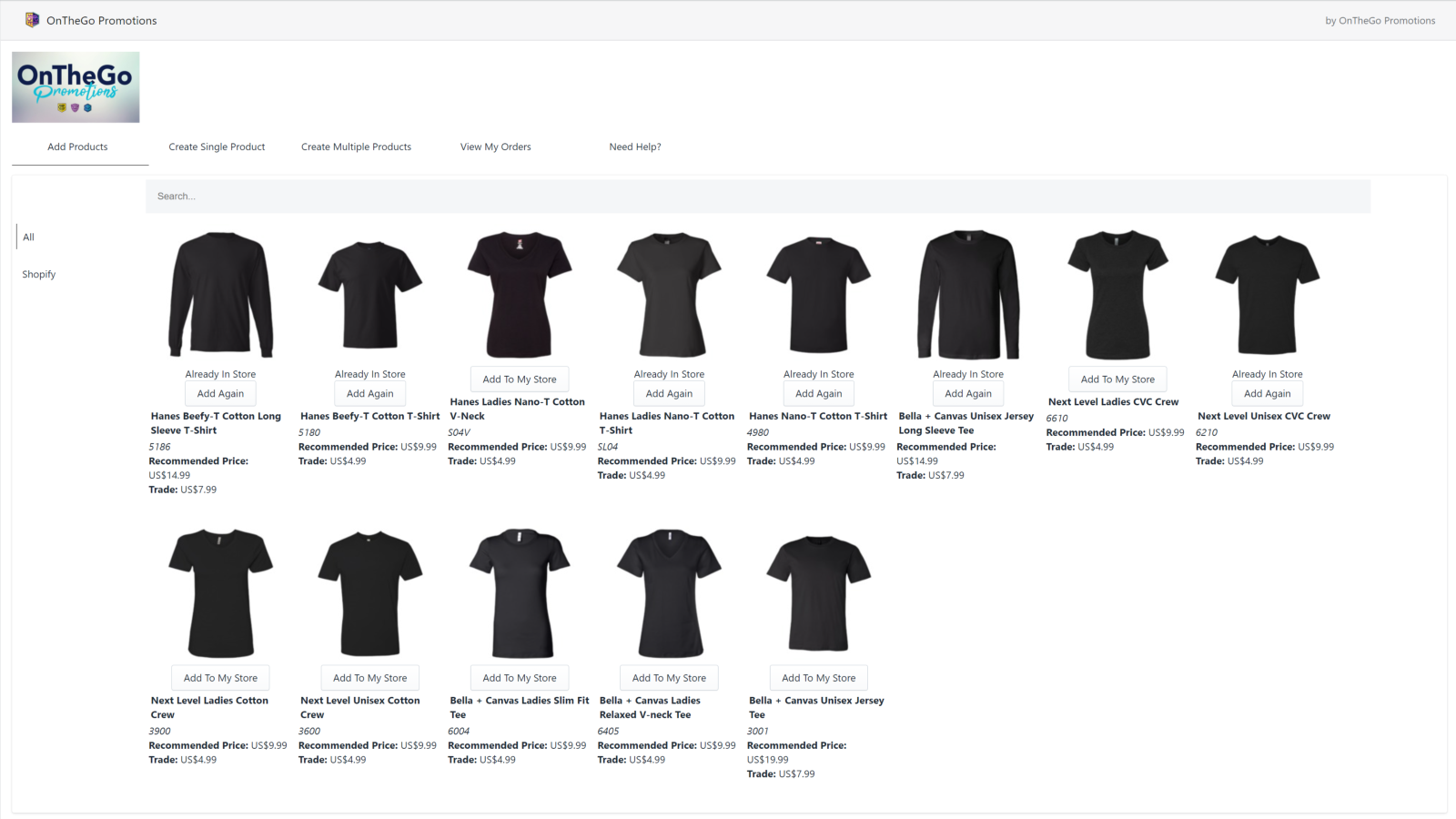Click the OnTheGo Promotions app icon in header
The height and width of the screenshot is (819, 1456).
tap(32, 20)
